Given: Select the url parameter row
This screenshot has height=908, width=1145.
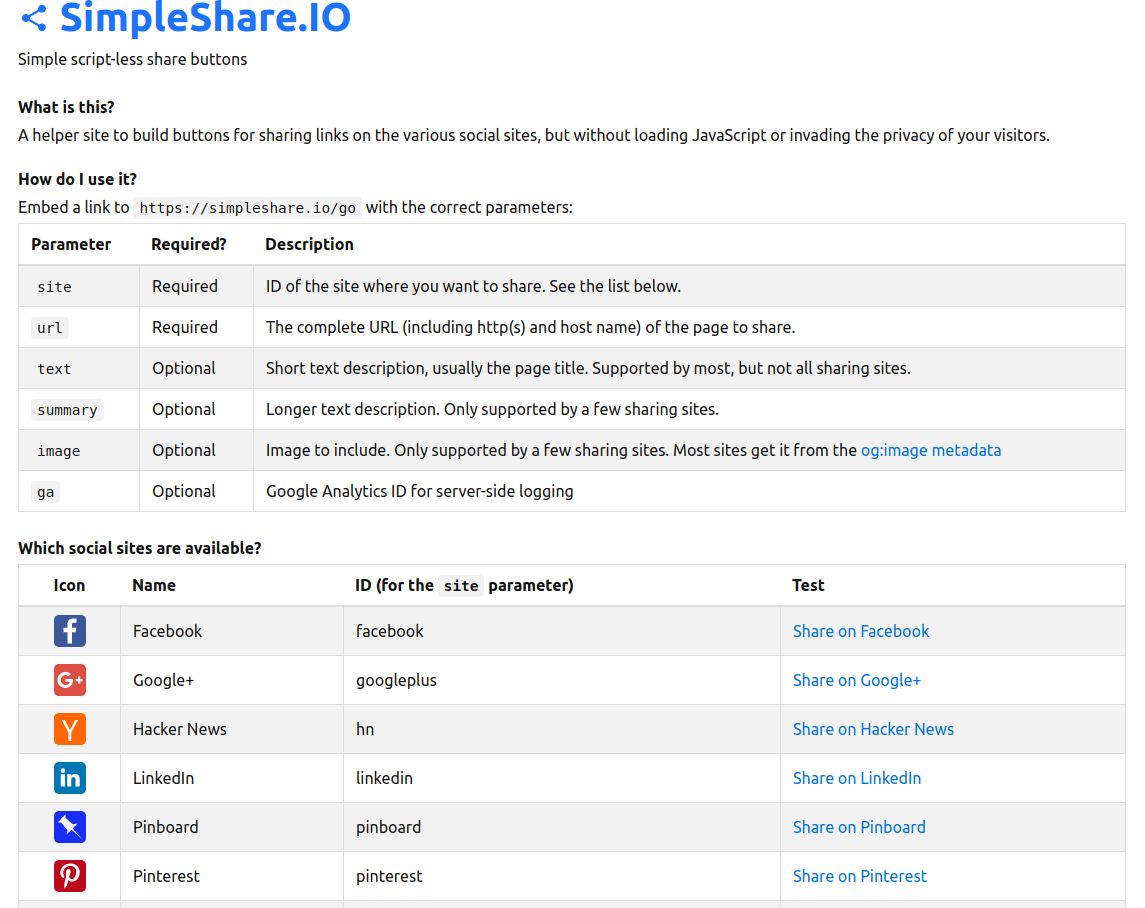Looking at the screenshot, I should point(48,327).
